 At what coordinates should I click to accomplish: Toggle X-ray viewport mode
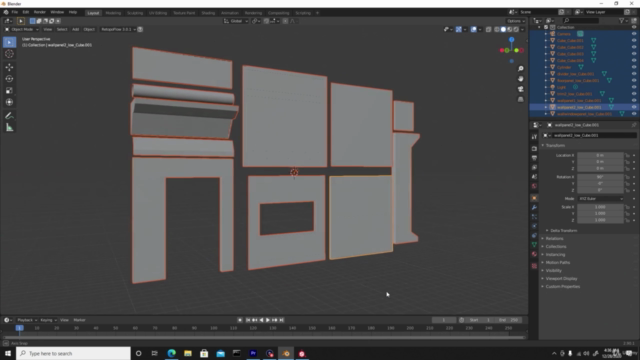489,29
